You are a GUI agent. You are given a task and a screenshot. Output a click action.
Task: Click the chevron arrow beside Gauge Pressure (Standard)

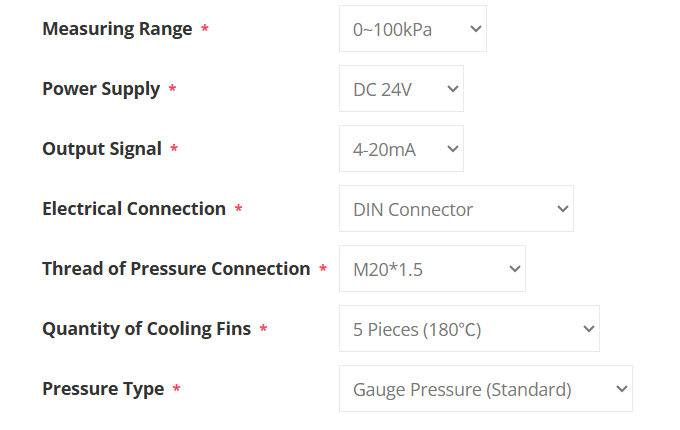[621, 389]
